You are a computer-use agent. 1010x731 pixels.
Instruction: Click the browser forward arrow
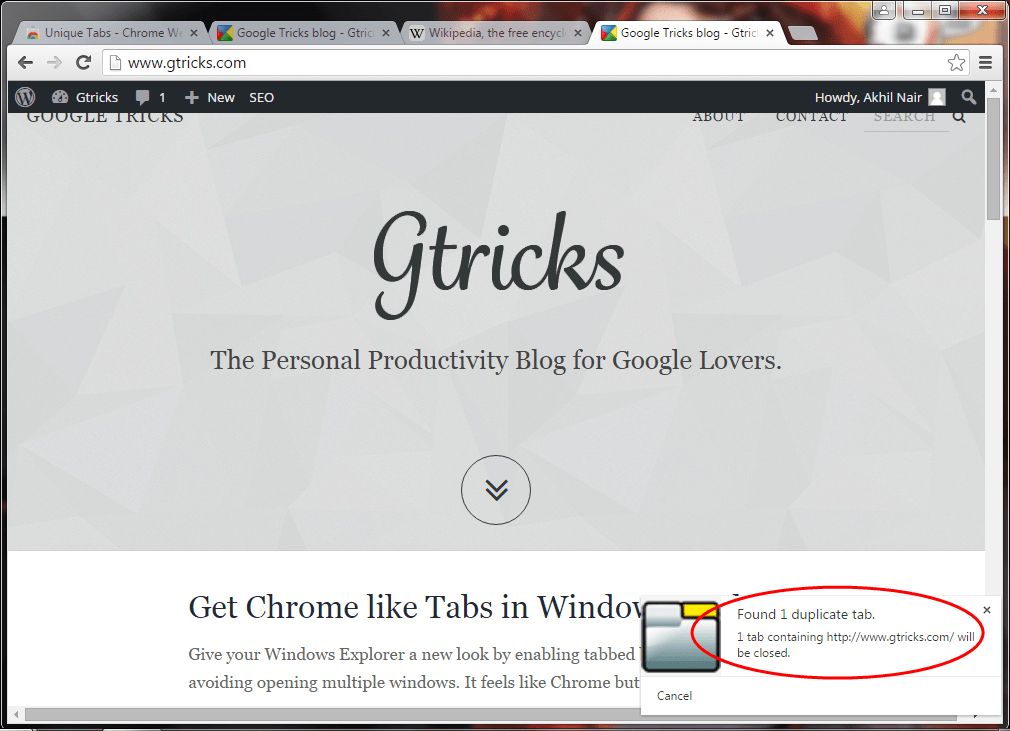point(54,62)
